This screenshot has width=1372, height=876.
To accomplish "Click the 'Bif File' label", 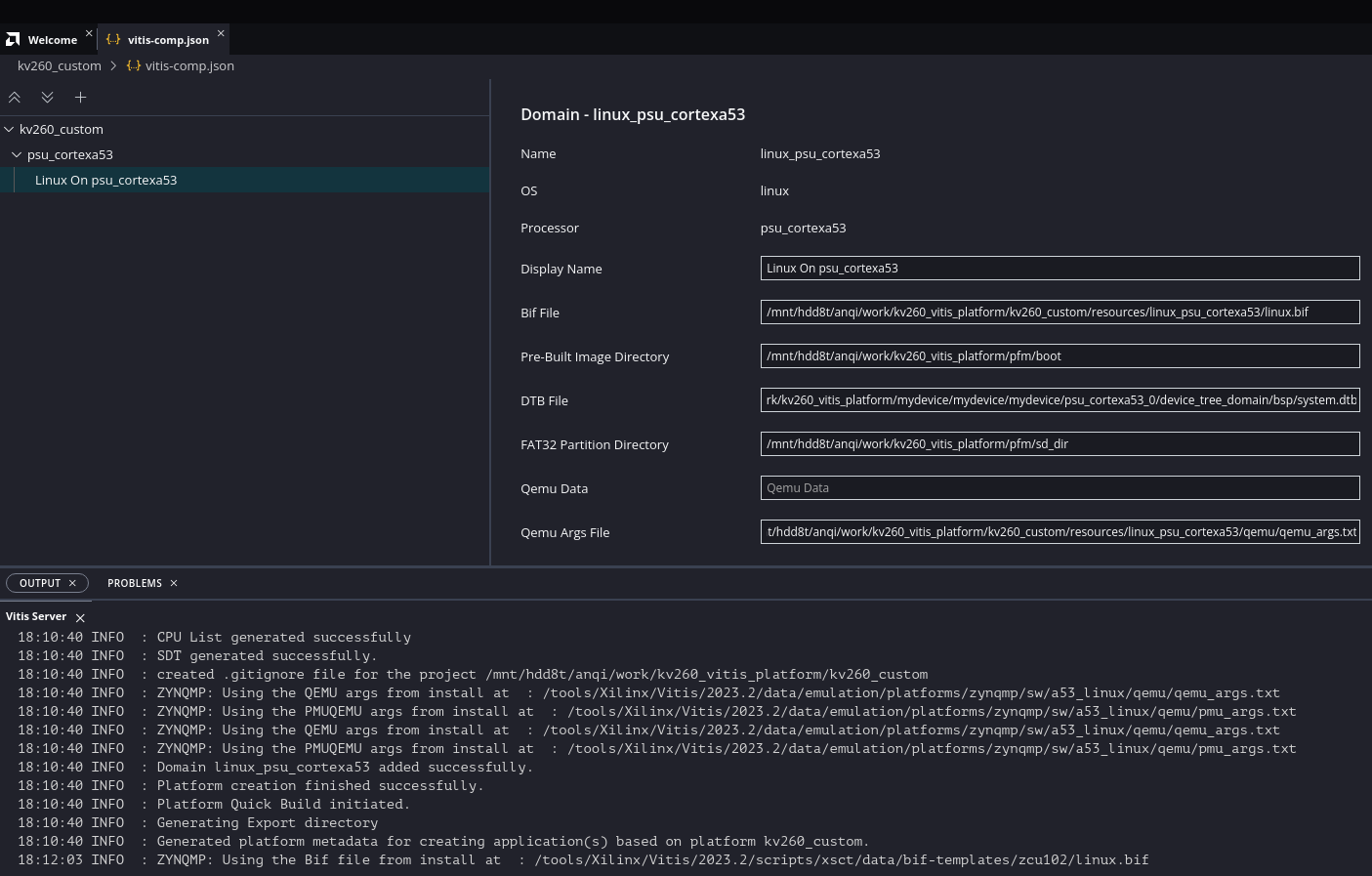I will [540, 313].
